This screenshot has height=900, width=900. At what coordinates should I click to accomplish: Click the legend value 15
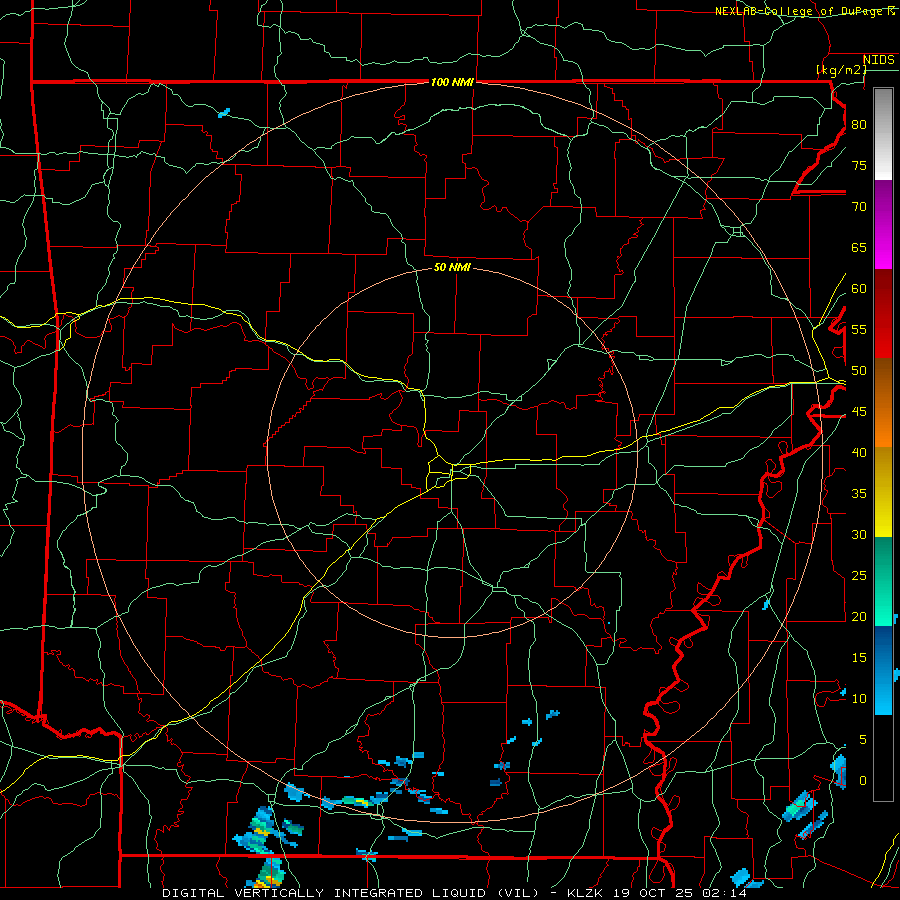859,658
